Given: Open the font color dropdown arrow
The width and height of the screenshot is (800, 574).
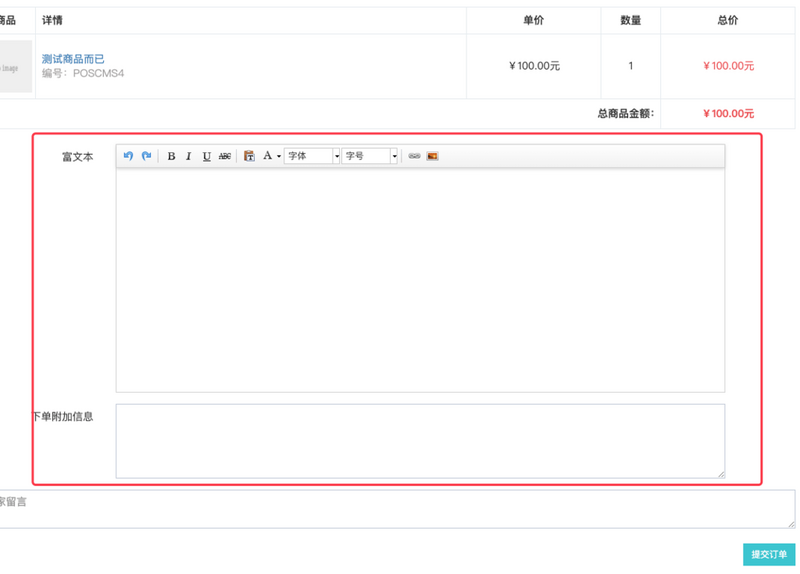Looking at the screenshot, I should [279, 157].
